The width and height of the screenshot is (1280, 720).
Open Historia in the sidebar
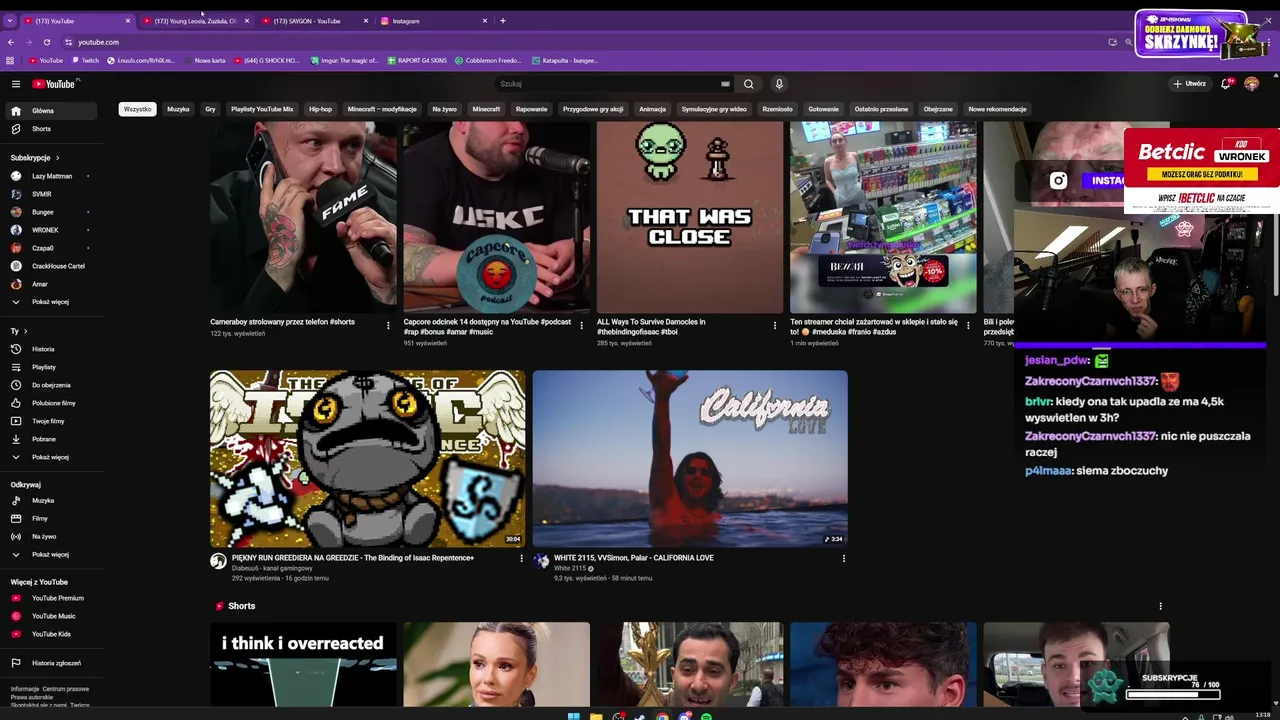coord(52,349)
